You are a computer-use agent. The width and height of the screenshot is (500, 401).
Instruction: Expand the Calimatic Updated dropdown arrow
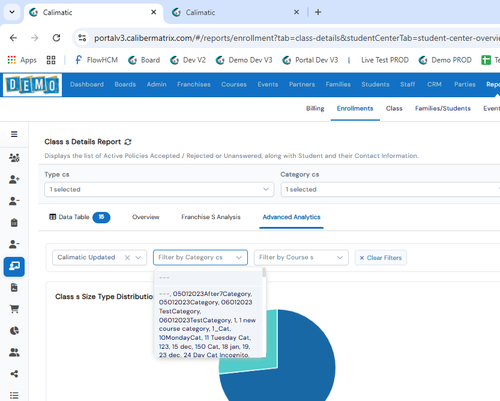click(x=138, y=258)
